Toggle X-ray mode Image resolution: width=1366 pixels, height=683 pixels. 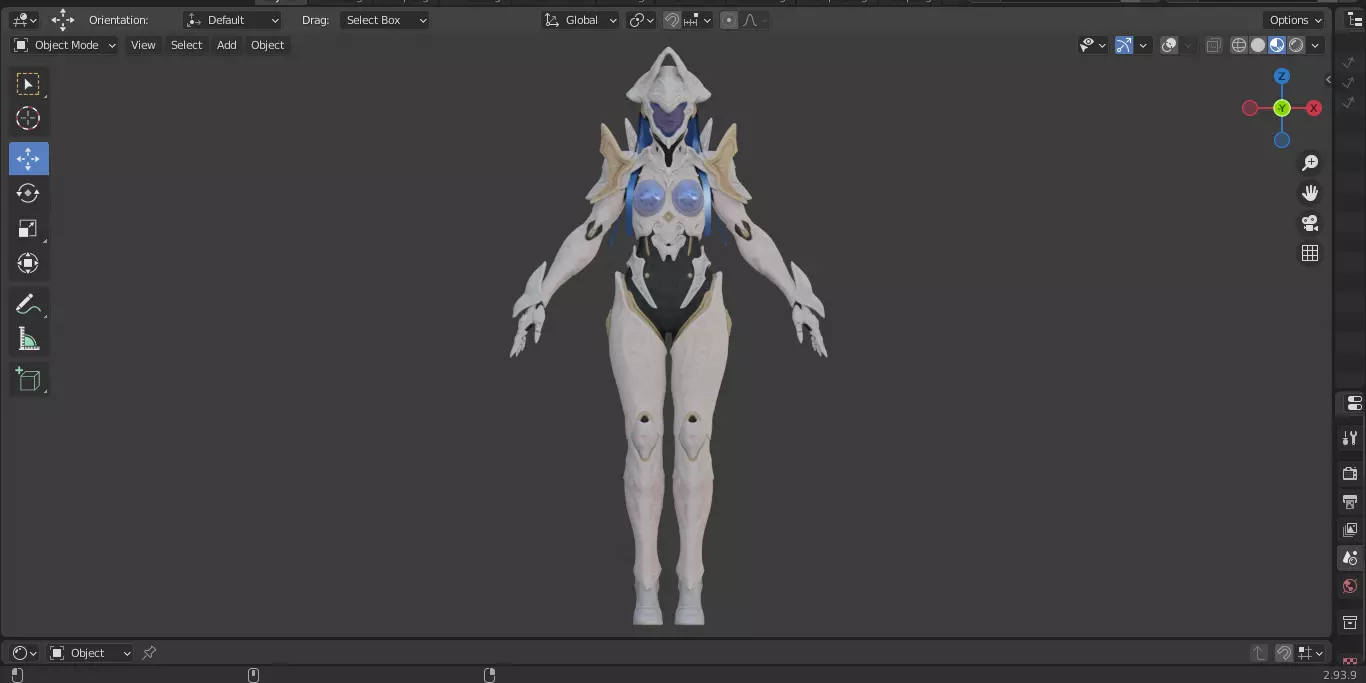coord(1213,45)
